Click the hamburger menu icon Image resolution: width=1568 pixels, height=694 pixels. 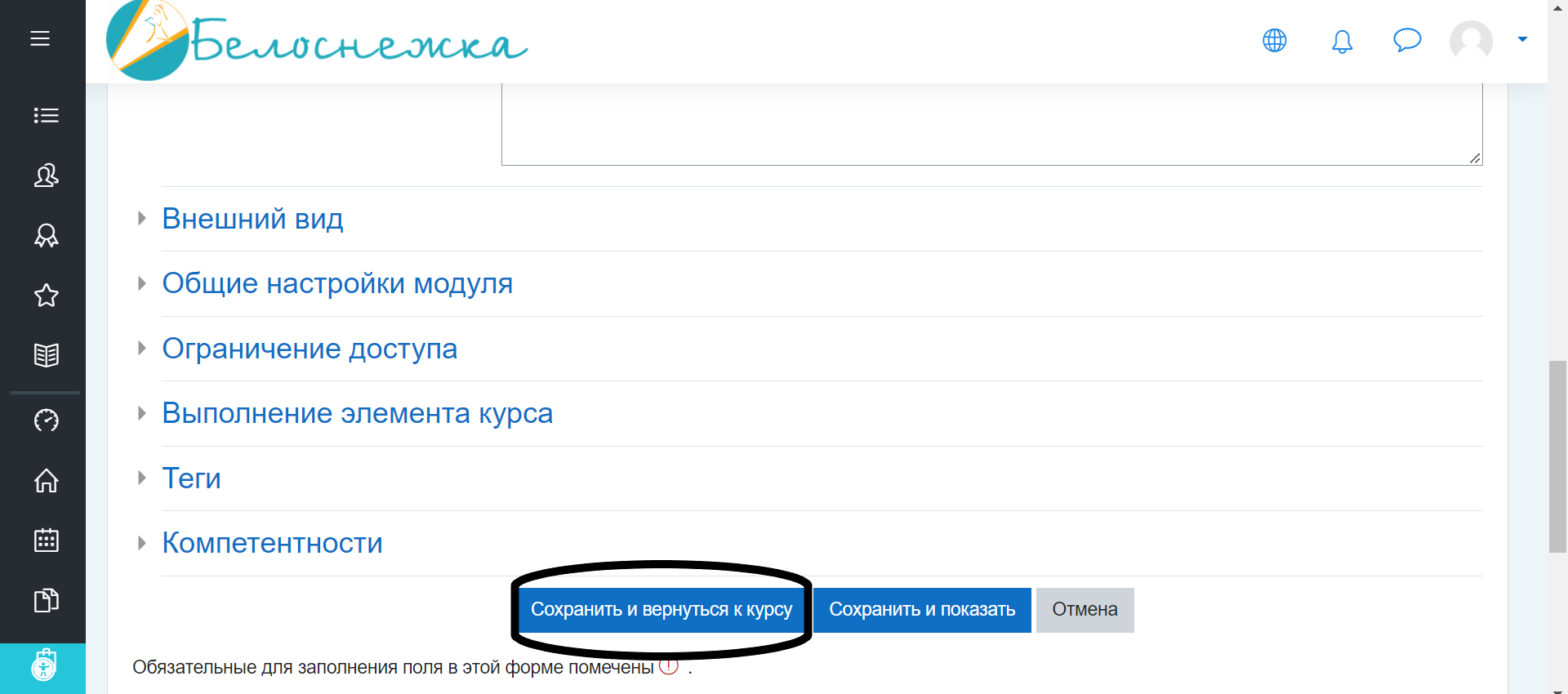click(x=40, y=38)
